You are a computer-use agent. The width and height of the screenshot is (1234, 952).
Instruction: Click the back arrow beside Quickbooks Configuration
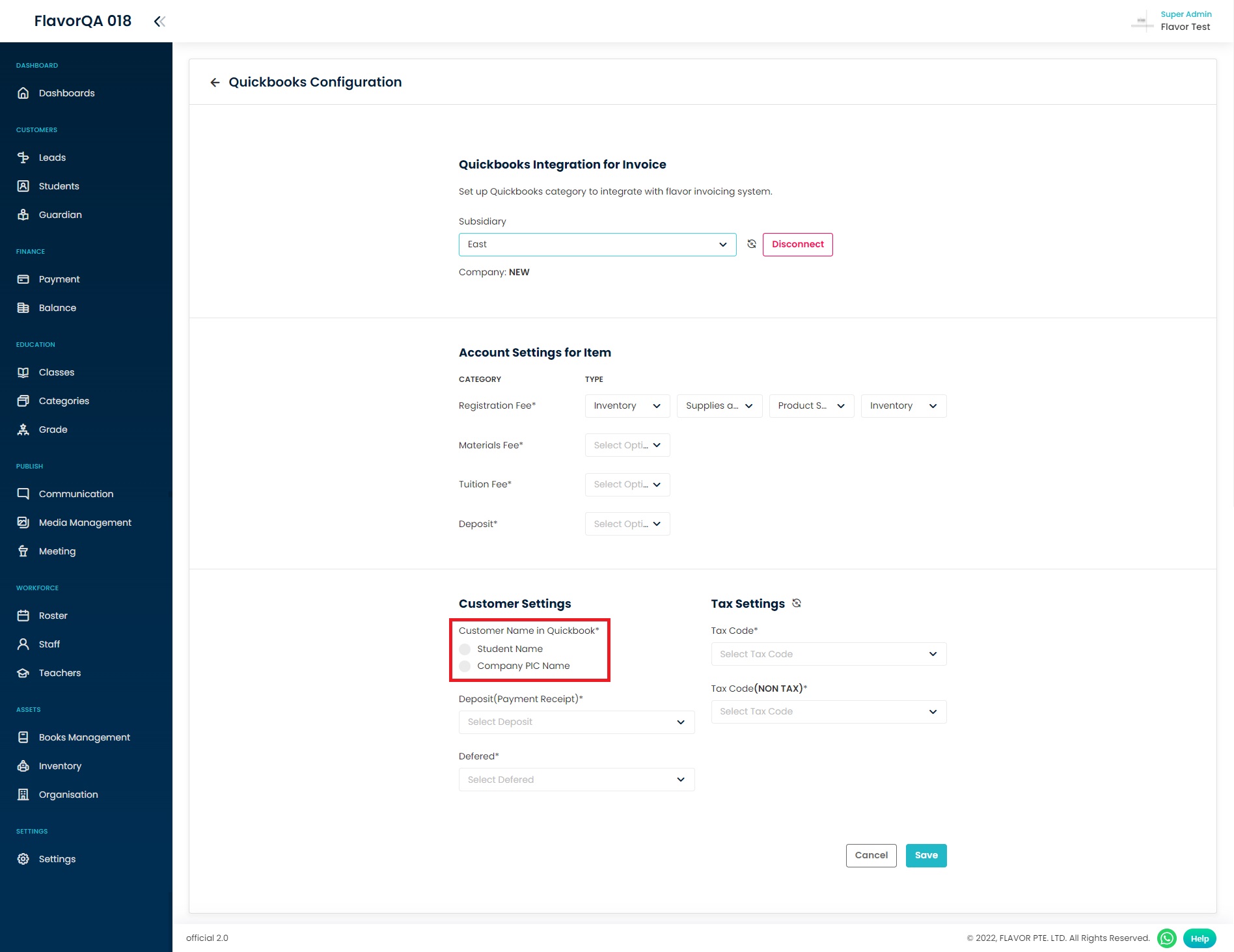tap(215, 83)
